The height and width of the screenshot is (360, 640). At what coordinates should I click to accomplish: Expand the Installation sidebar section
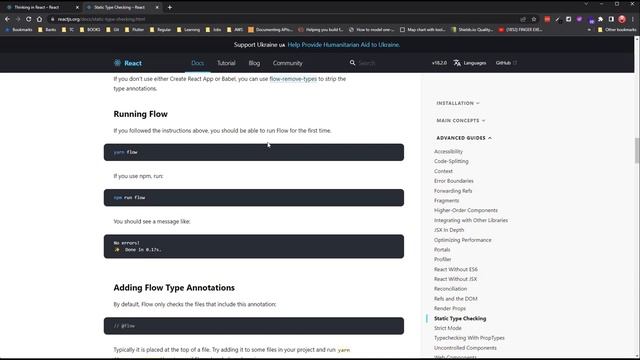(458, 103)
